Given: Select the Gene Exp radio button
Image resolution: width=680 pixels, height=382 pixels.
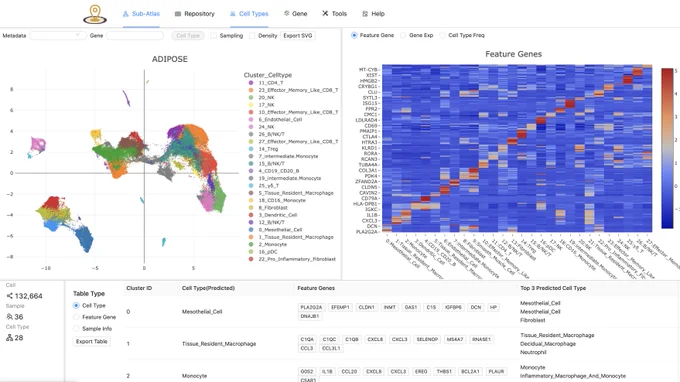Looking at the screenshot, I should pyautogui.click(x=403, y=35).
